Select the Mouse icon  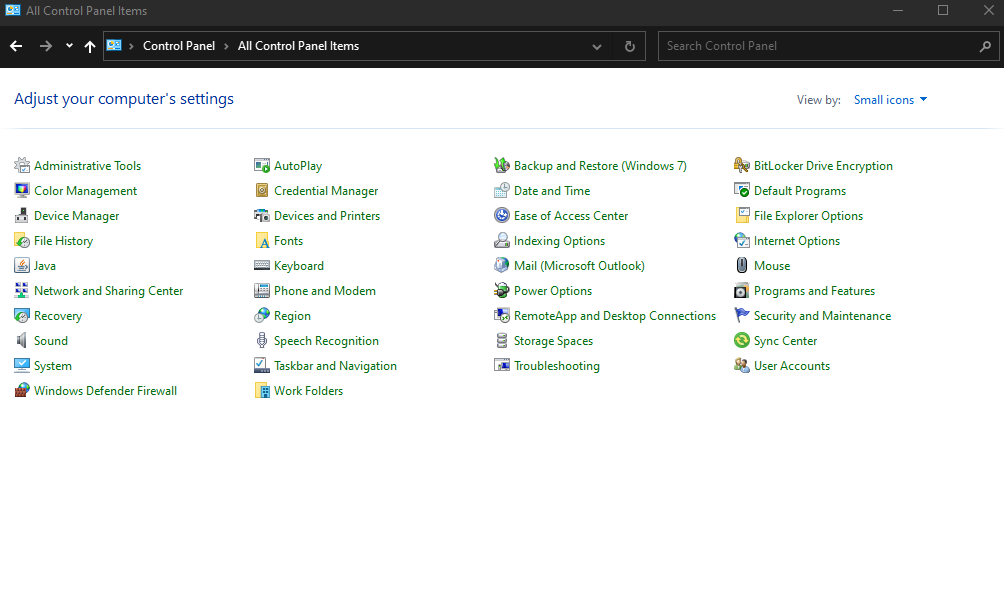(x=741, y=265)
